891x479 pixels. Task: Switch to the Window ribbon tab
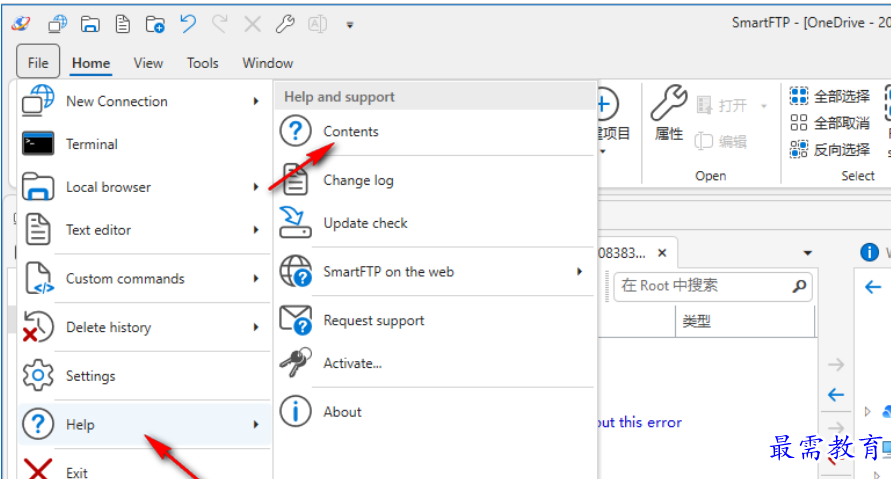268,63
